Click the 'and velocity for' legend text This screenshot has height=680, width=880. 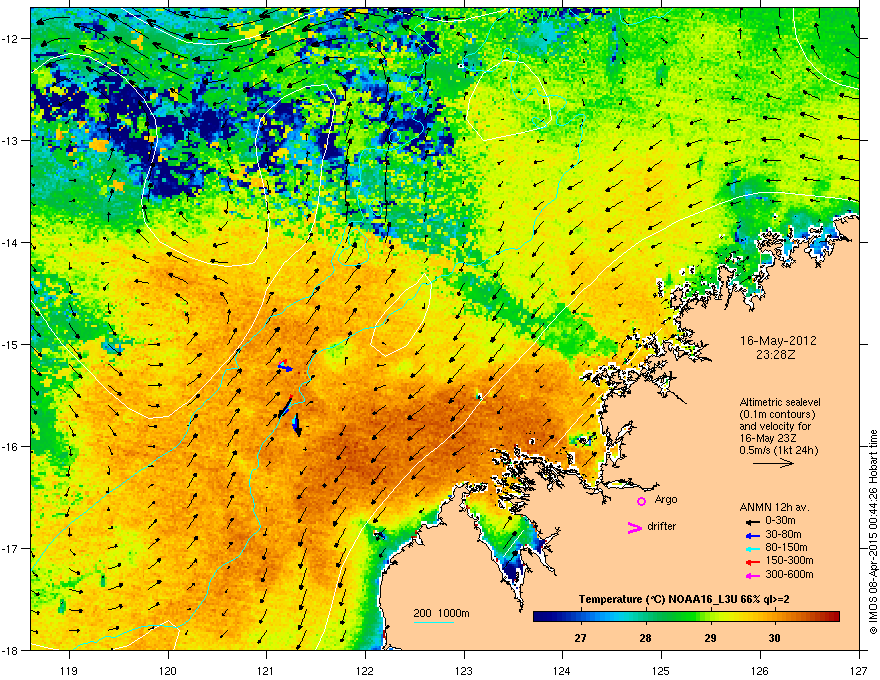pos(774,426)
